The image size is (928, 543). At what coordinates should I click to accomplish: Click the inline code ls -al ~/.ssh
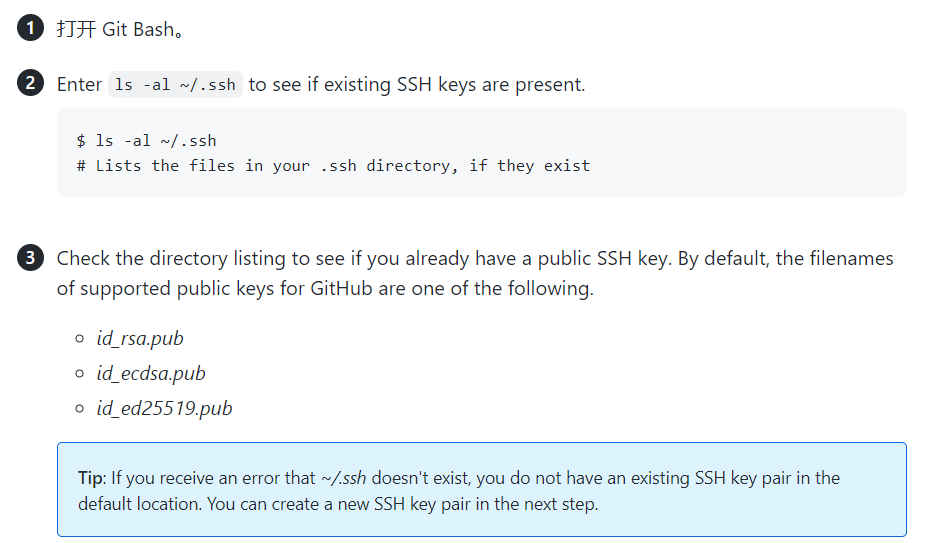[x=175, y=85]
